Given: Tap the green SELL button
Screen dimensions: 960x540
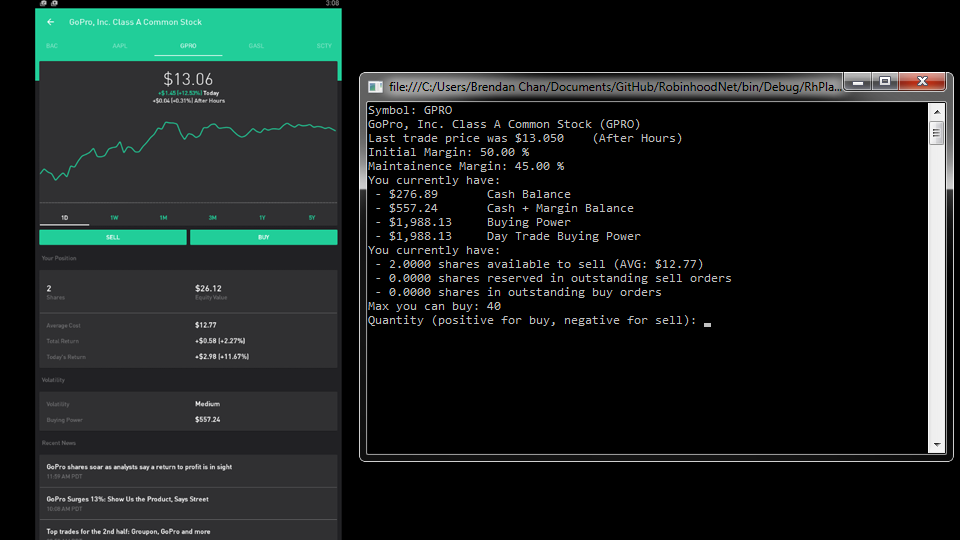Looking at the screenshot, I should tap(113, 238).
